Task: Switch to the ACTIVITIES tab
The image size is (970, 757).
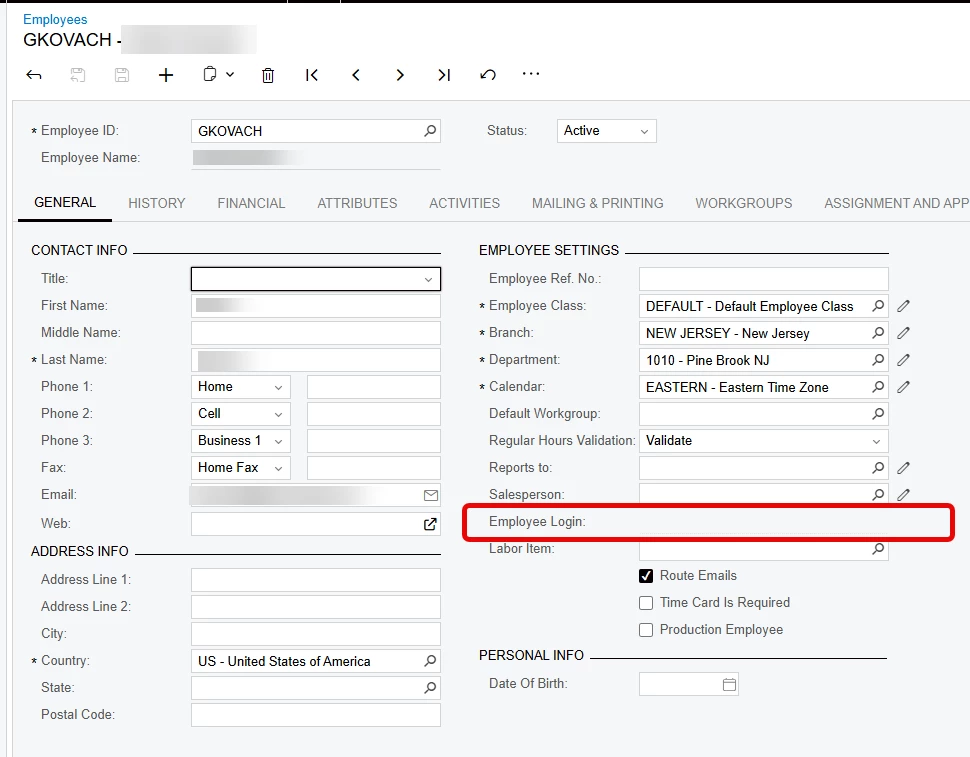Action: (x=464, y=203)
